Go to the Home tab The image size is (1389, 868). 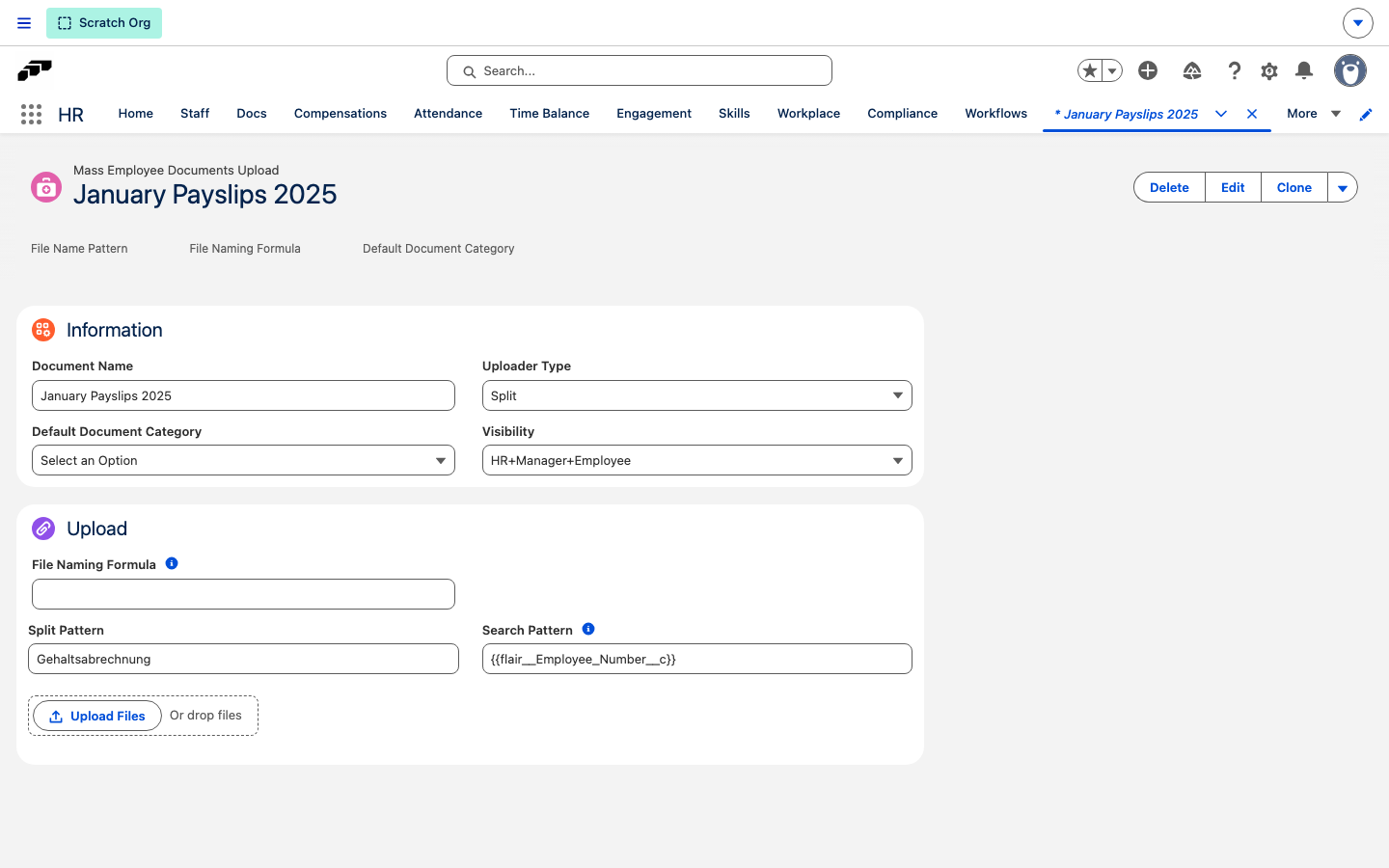point(136,114)
